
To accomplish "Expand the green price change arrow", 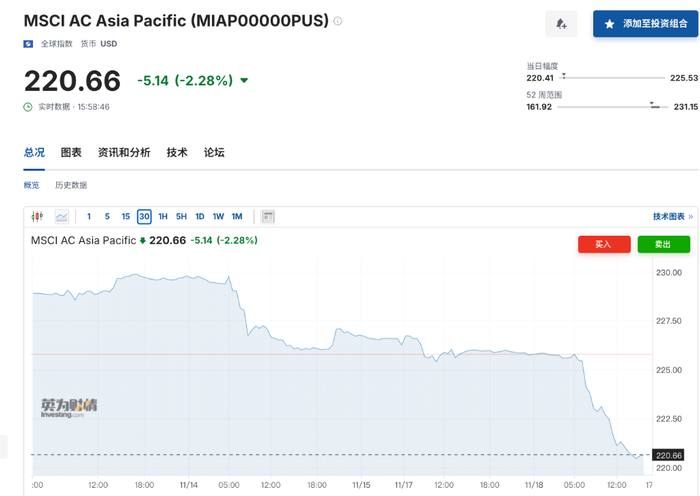I will pos(244,81).
